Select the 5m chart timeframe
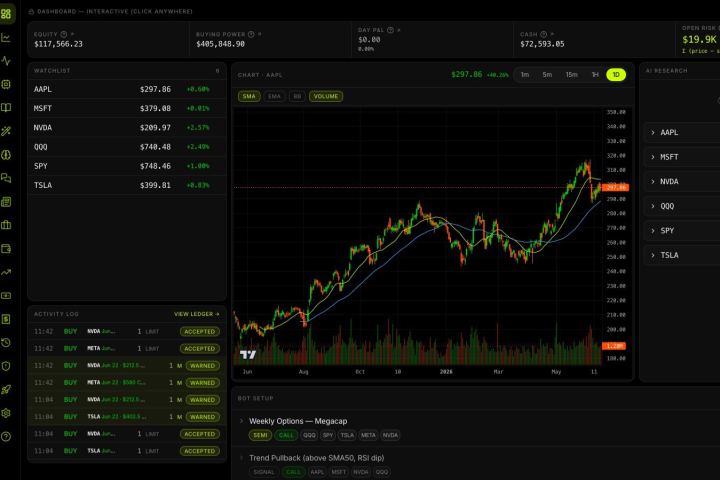Screen dimensions: 720x480 (x=547, y=74)
